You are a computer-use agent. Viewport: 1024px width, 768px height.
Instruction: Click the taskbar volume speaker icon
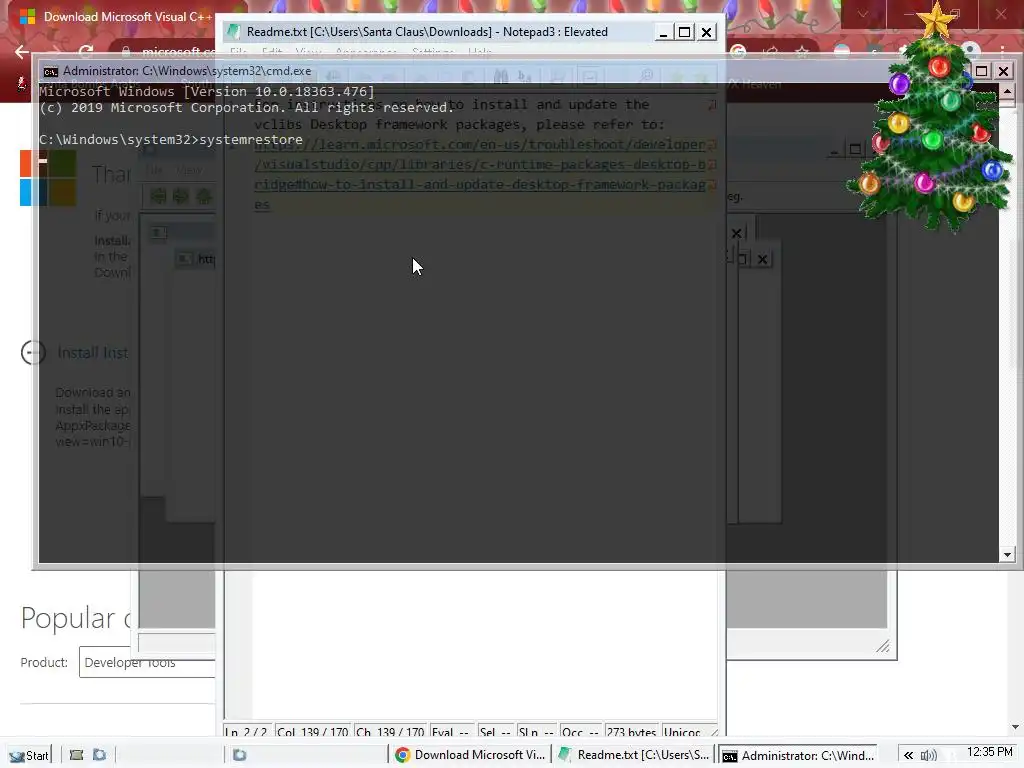pos(928,756)
